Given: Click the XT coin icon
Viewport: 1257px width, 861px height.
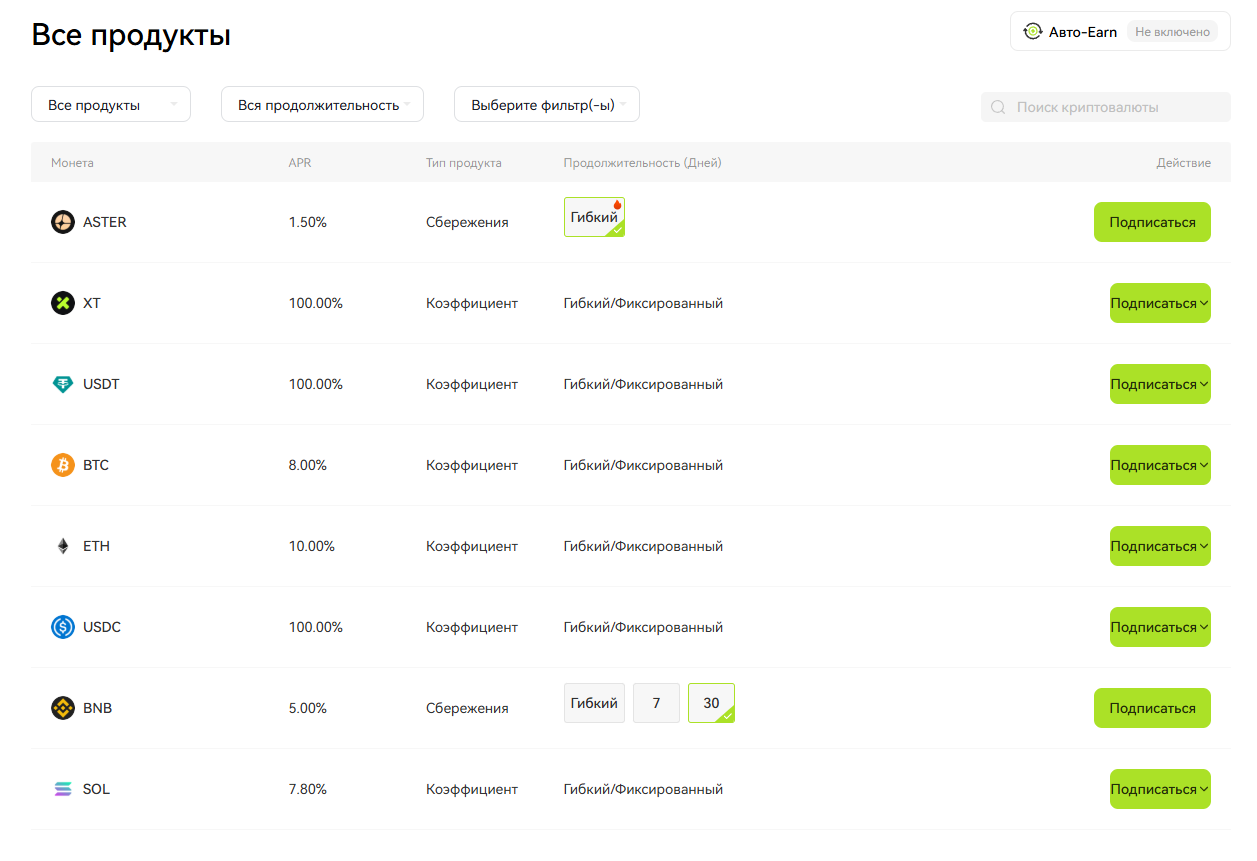Looking at the screenshot, I should tap(63, 303).
